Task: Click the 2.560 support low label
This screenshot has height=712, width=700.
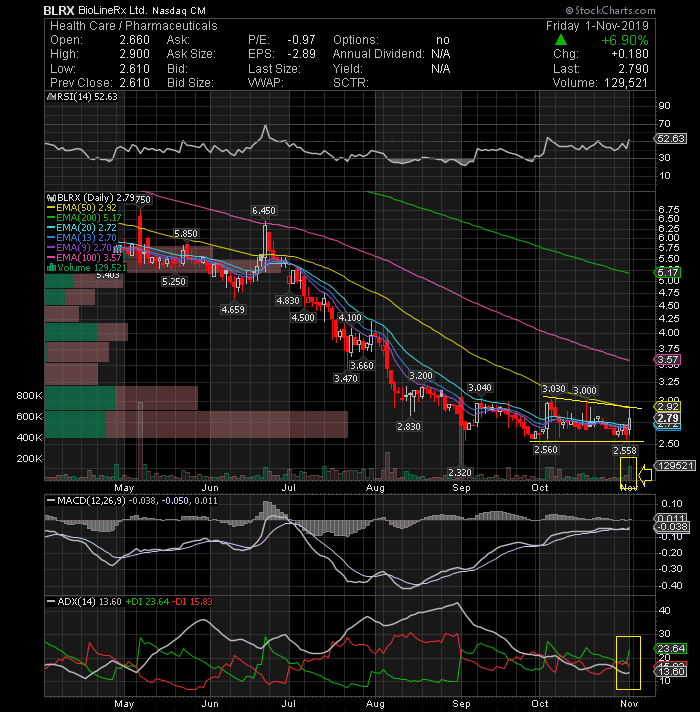Action: pos(546,450)
